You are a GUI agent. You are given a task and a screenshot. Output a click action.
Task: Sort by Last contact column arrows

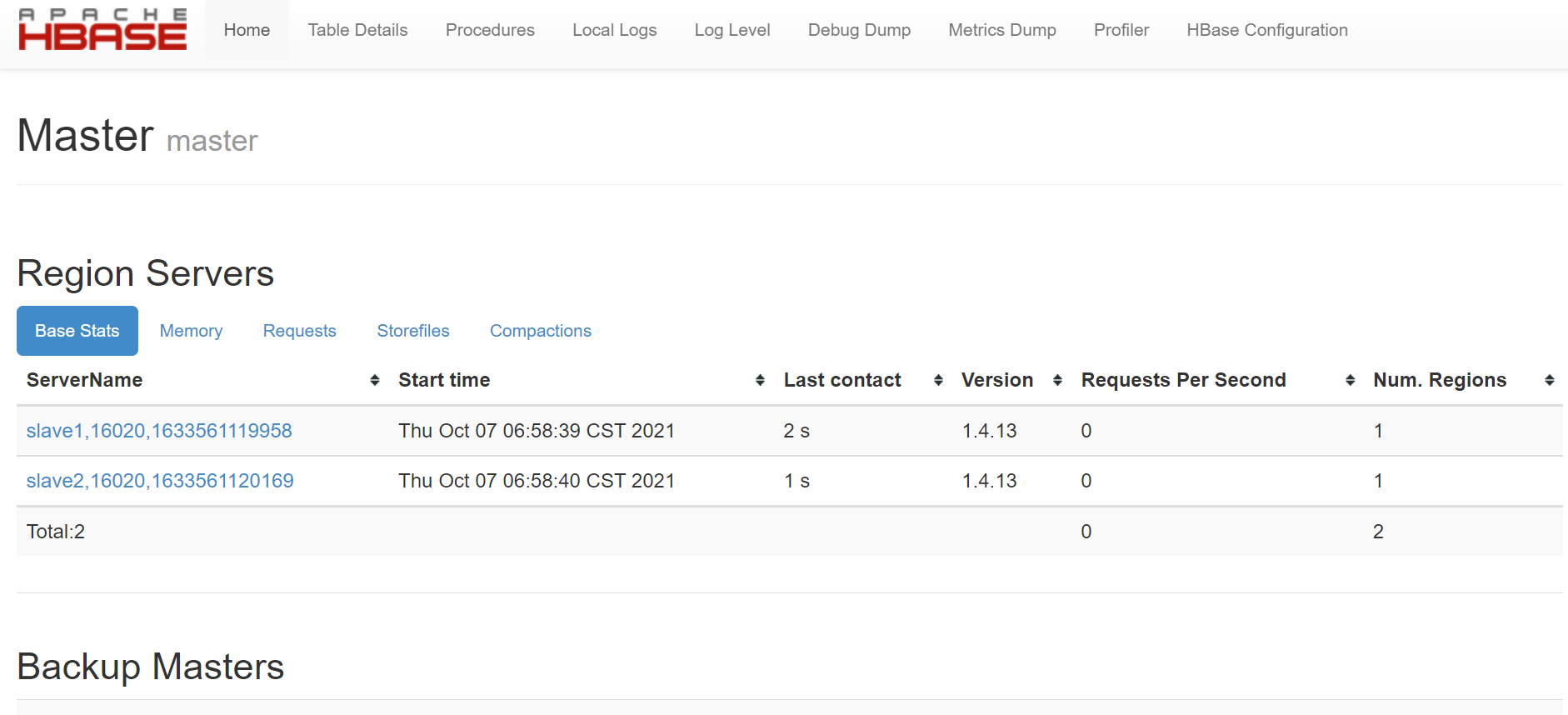click(938, 380)
